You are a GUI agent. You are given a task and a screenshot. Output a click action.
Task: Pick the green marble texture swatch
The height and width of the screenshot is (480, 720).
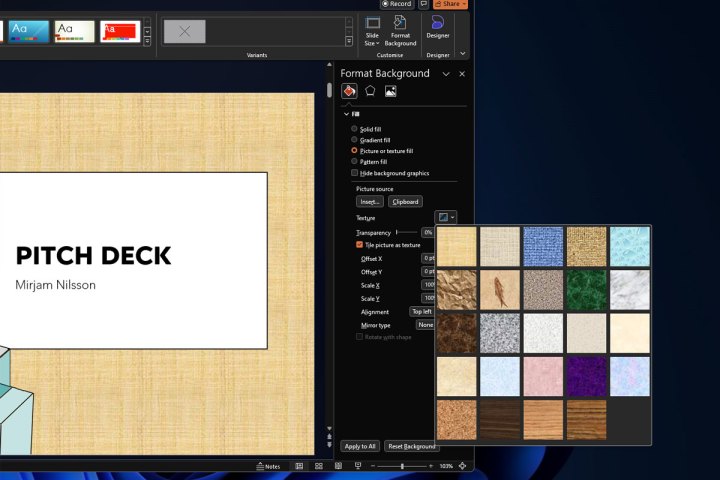[x=587, y=290]
